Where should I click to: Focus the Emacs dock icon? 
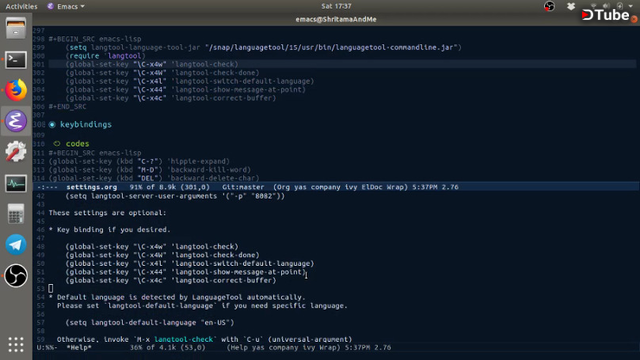(16, 121)
